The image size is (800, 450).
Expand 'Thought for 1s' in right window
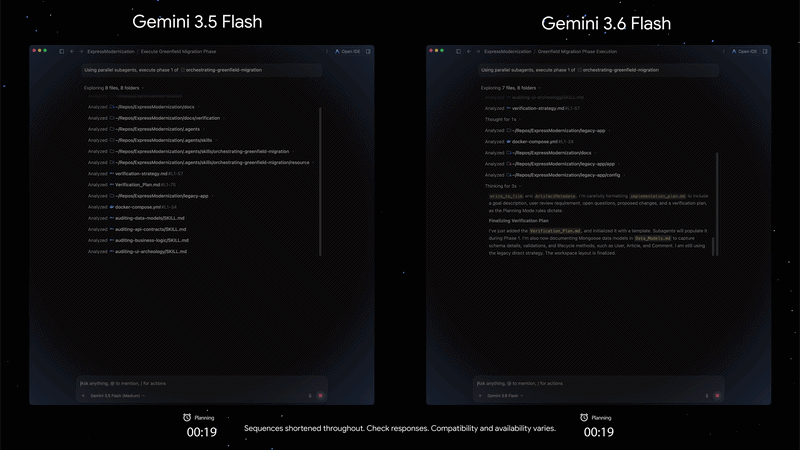(x=502, y=119)
